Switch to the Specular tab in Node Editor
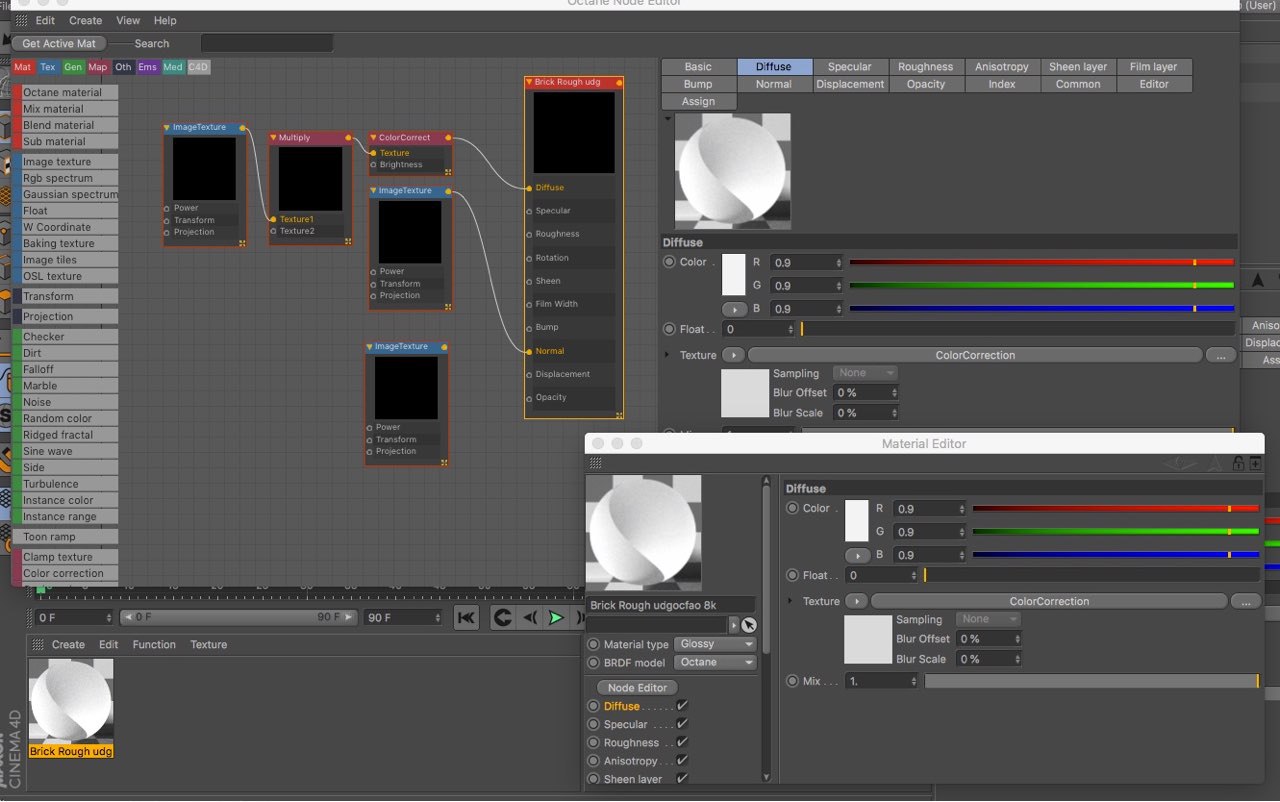The height and width of the screenshot is (802, 1280). (x=850, y=67)
